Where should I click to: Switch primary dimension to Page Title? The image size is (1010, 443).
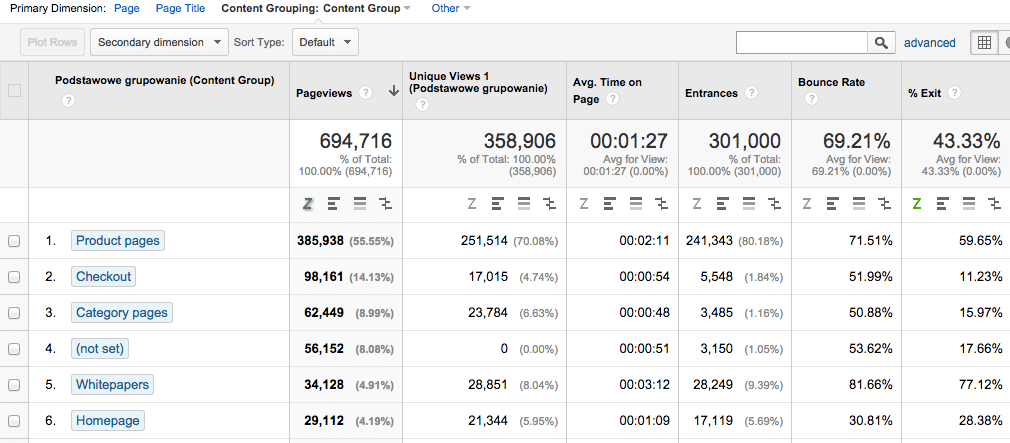point(181,8)
